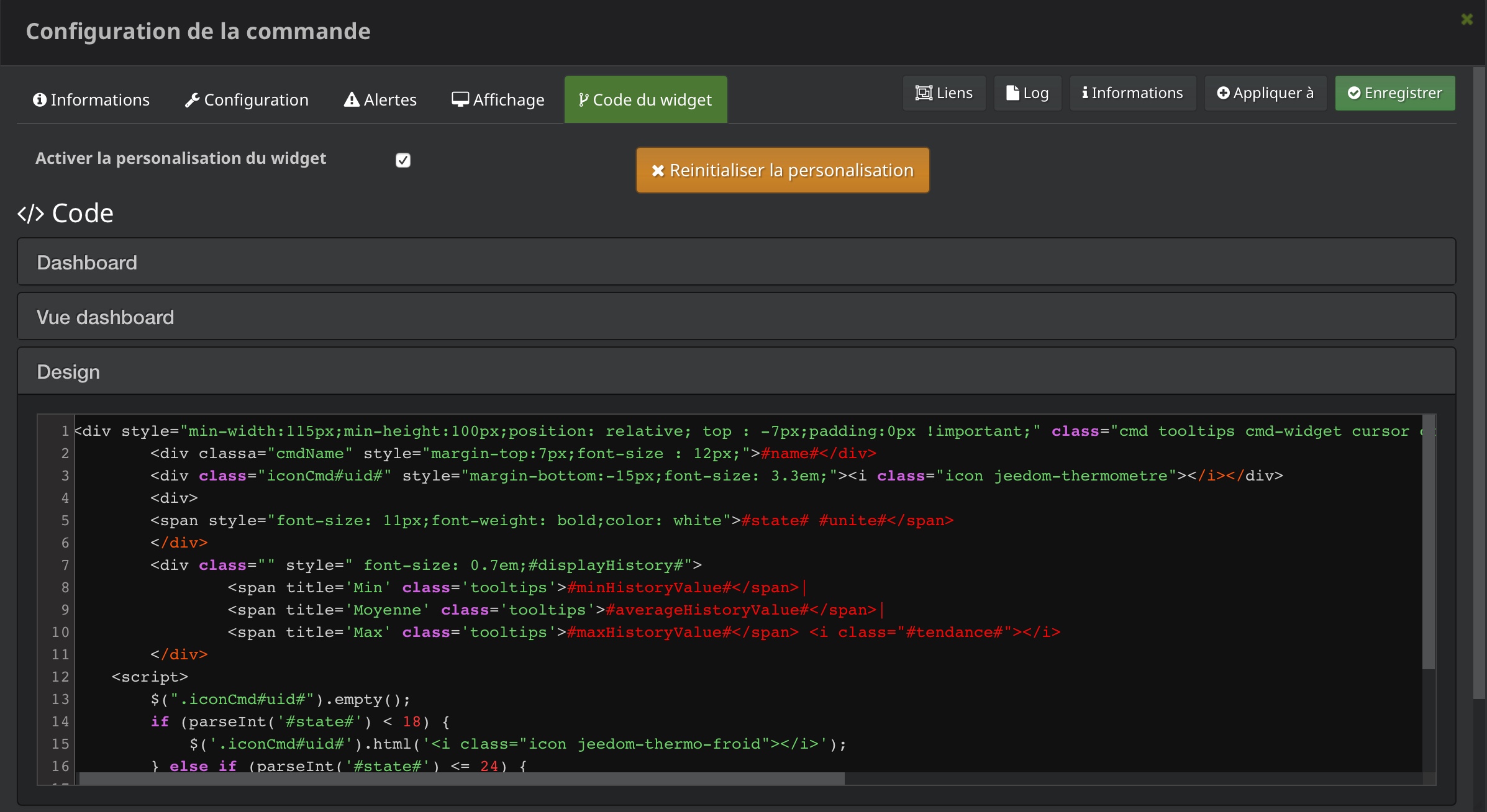The width and height of the screenshot is (1487, 812).
Task: Click '#minHistoryValue#' on line 8
Action: (649, 587)
